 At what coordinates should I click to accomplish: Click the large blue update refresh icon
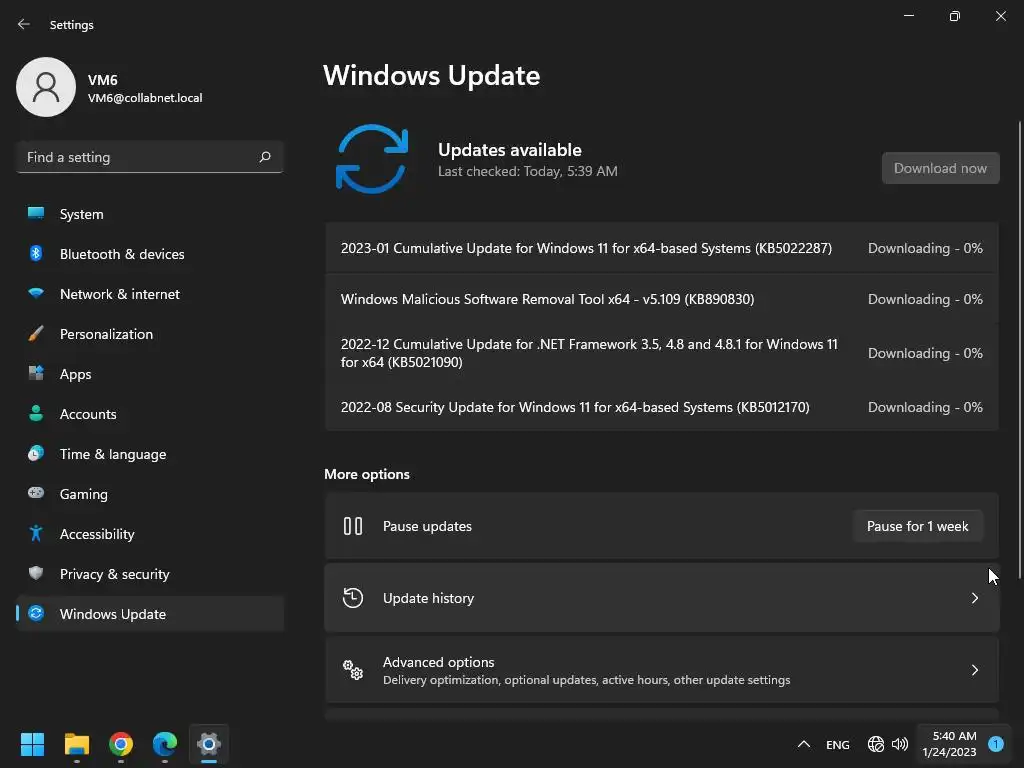click(372, 159)
